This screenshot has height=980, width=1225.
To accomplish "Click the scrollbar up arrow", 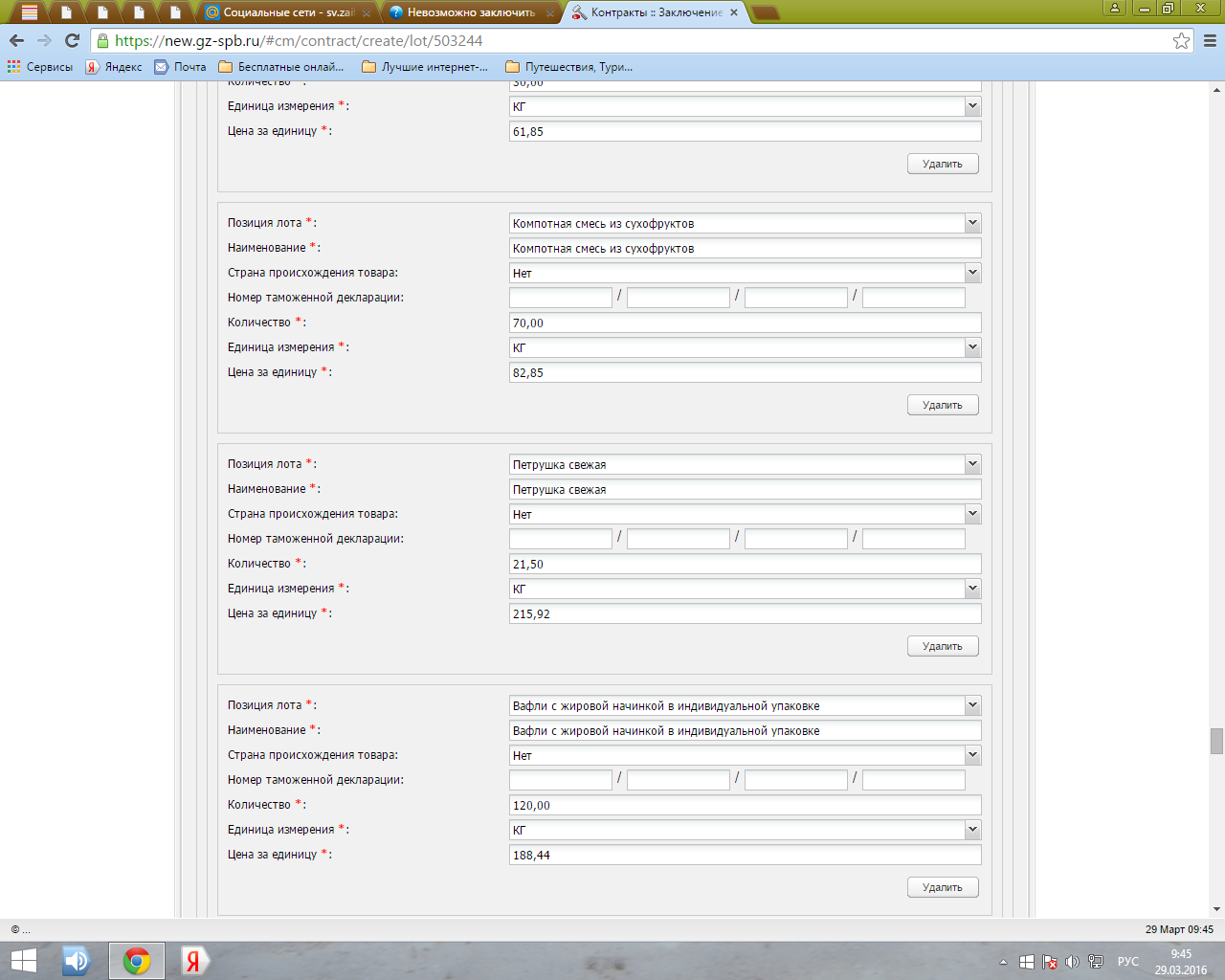I will (1216, 89).
